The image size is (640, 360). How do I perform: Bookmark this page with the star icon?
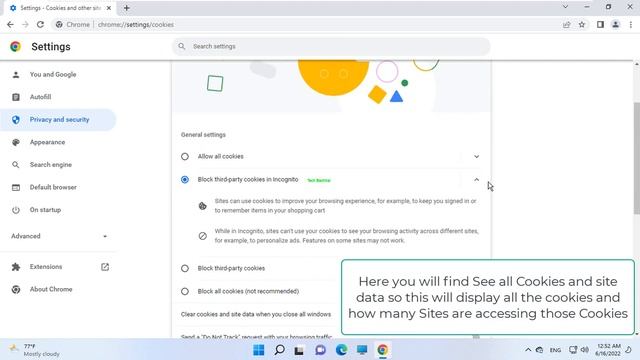[x=582, y=24]
